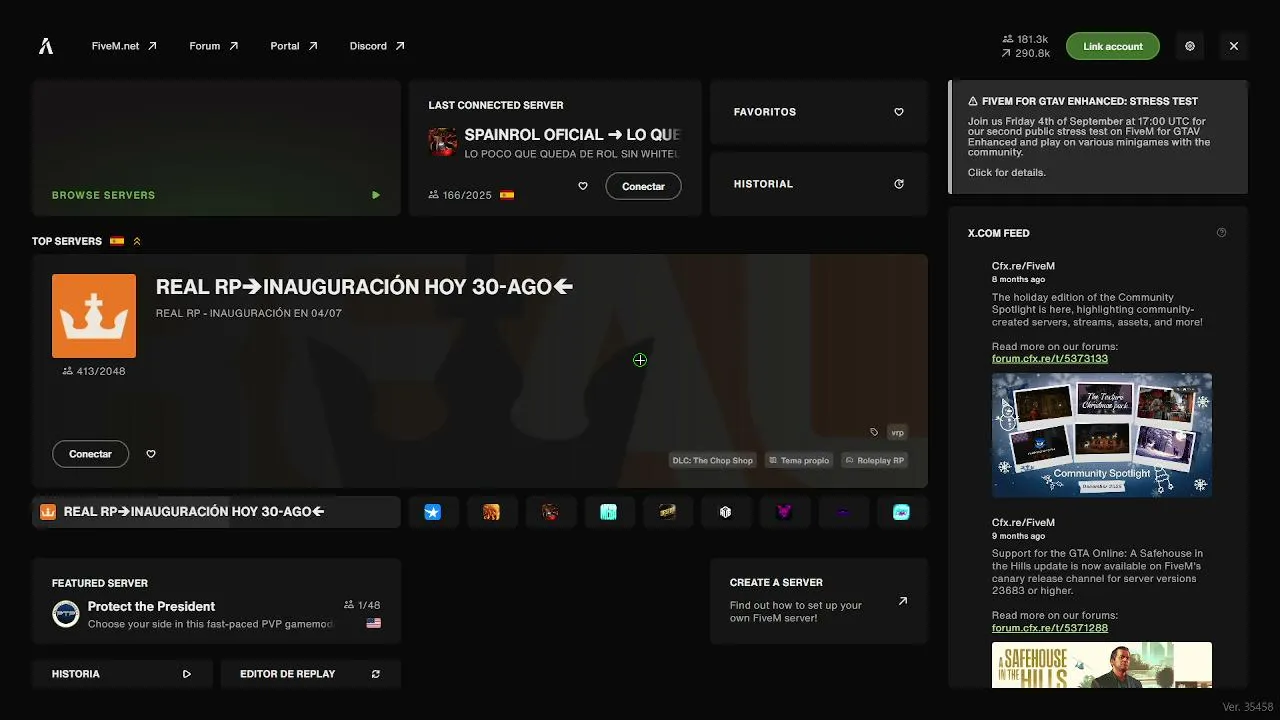
Task: Connect to the SpainRol Oficial server
Action: click(x=643, y=186)
